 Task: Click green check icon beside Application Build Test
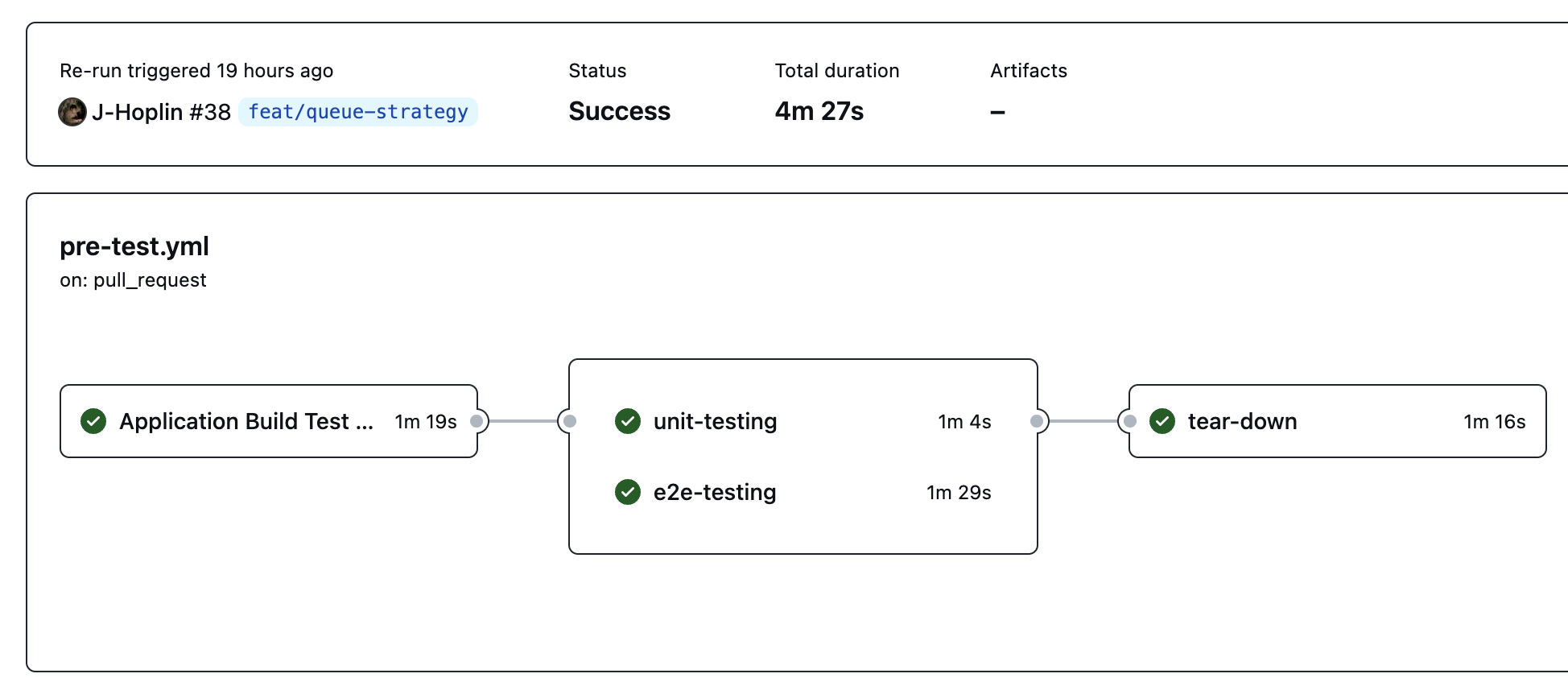pos(93,421)
